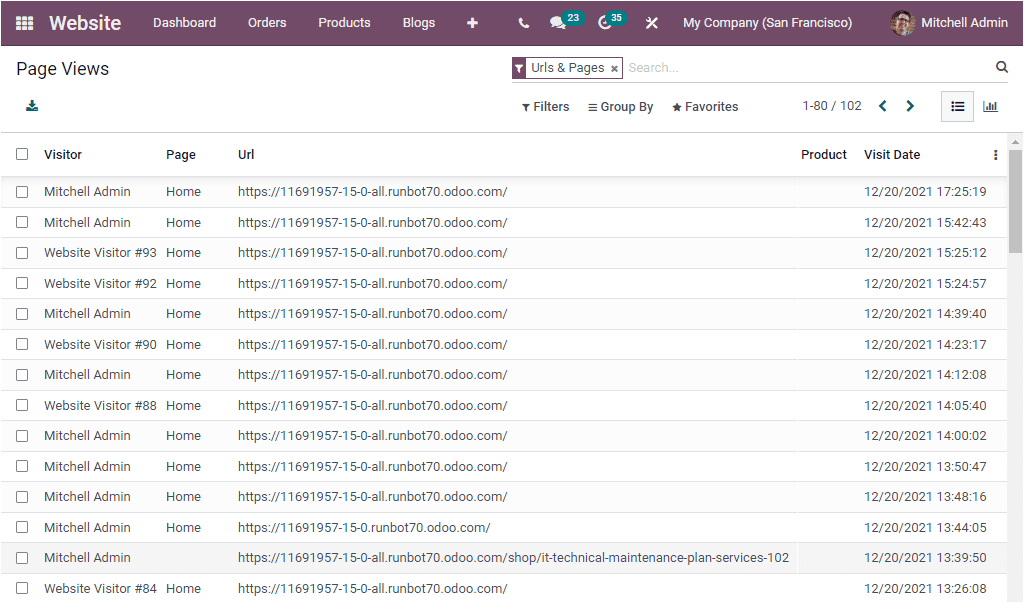Viewport: 1024px width, 603px height.
Task: Go to the next page of results
Action: [910, 104]
